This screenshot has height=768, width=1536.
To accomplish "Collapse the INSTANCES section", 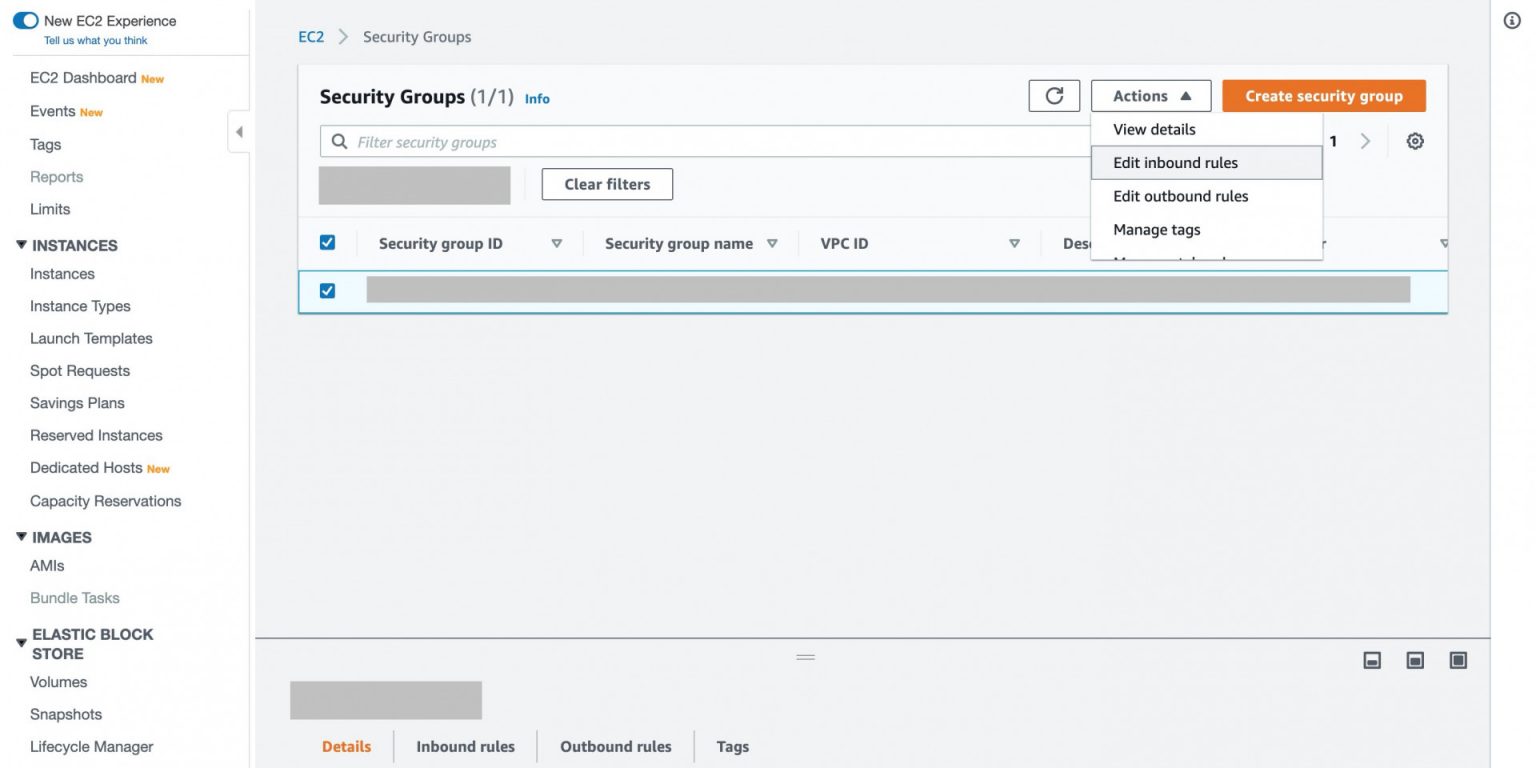I will pos(21,245).
